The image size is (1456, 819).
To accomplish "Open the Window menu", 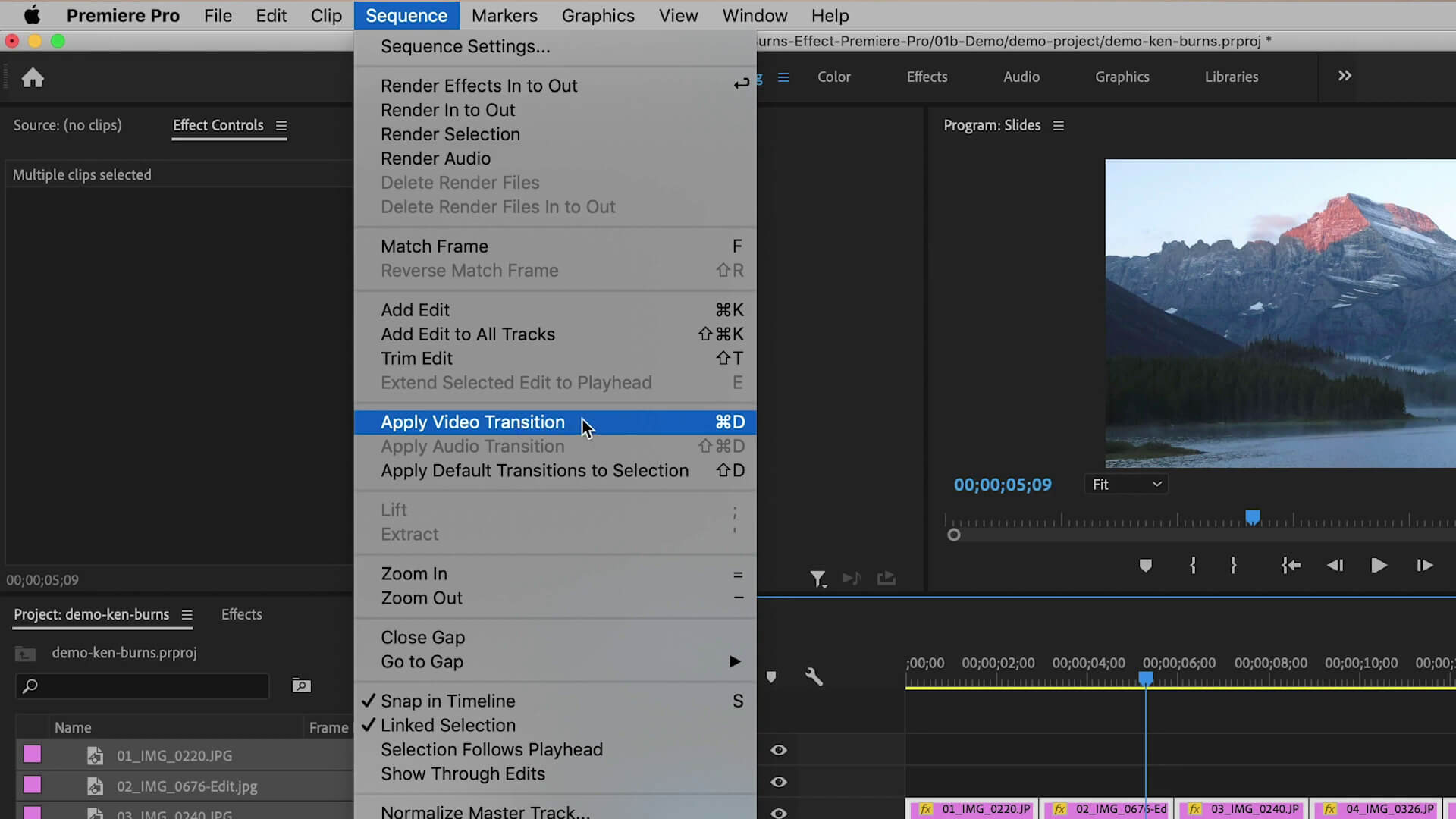I will click(755, 15).
